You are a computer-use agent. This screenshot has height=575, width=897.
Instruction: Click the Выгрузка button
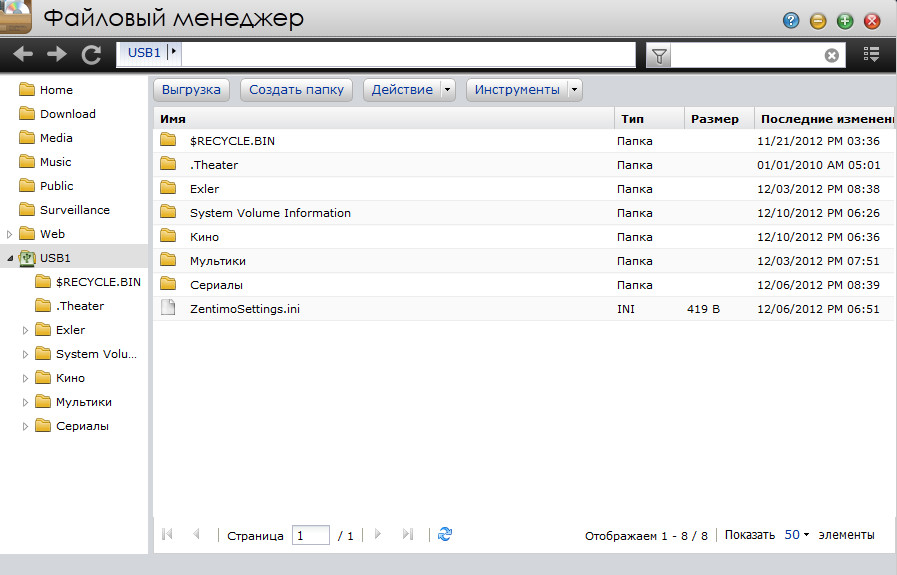point(191,90)
